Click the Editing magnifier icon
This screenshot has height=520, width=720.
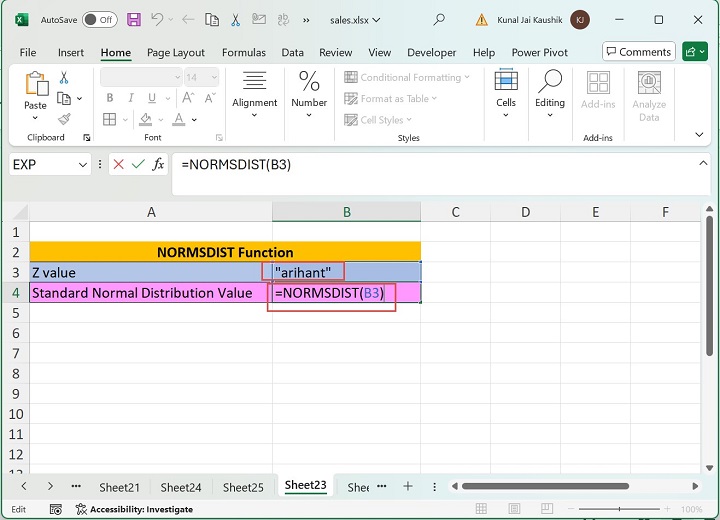pos(550,81)
